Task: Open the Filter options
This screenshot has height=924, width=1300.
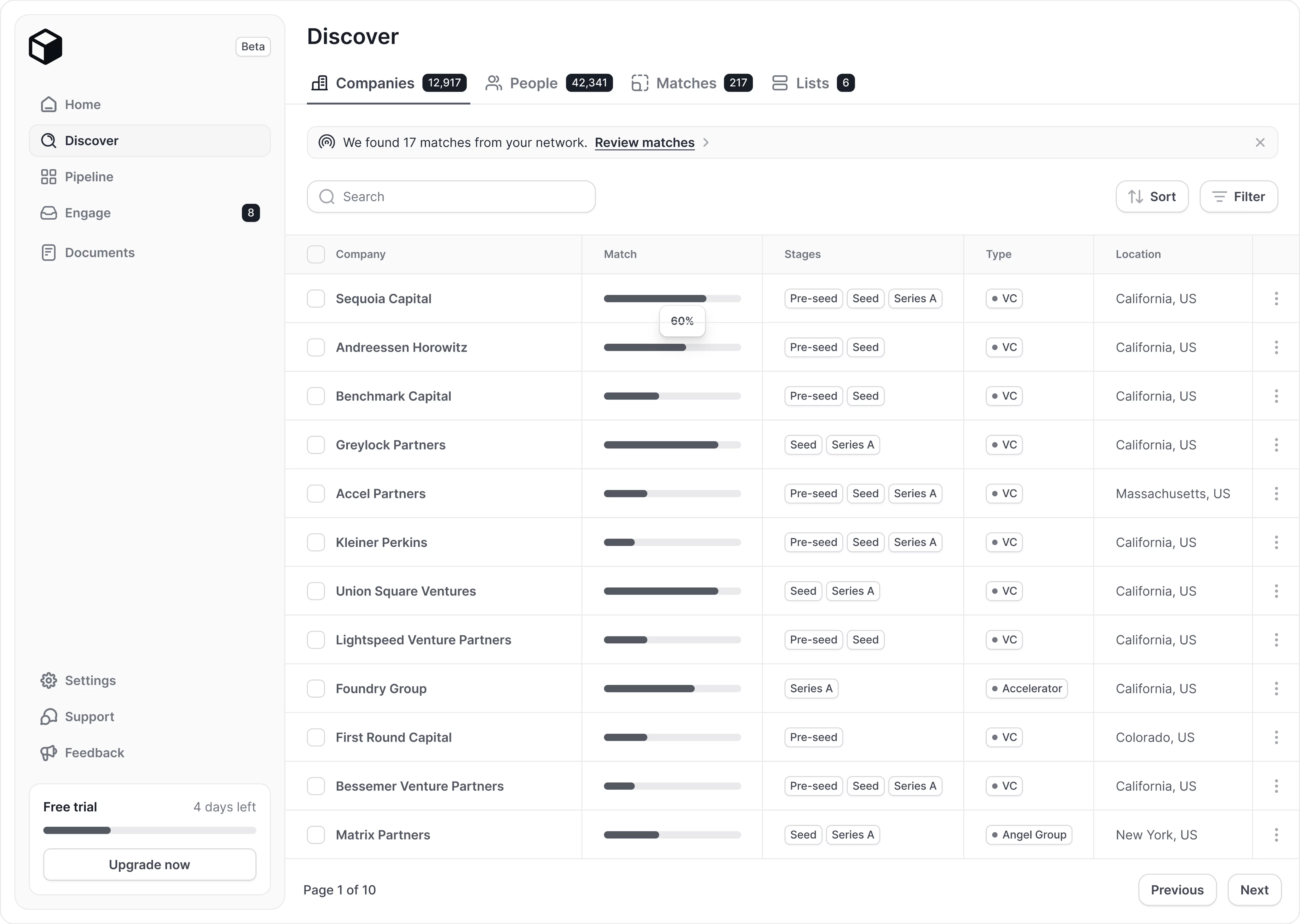Action: tap(1238, 197)
